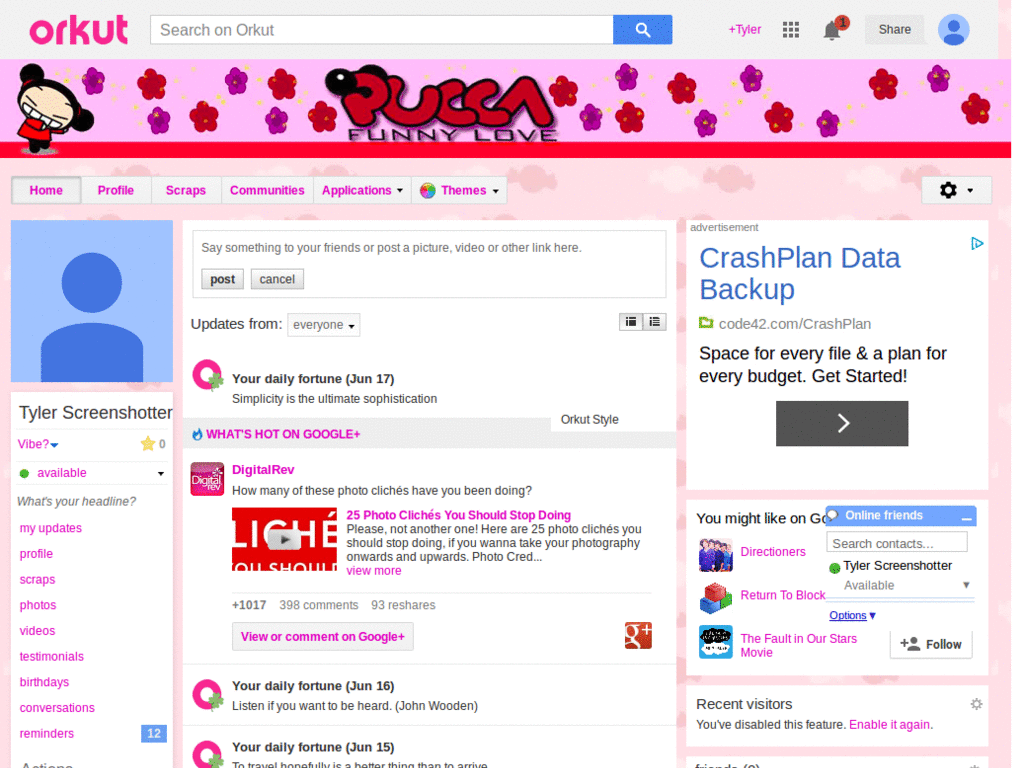Click the Orkut logo
Viewport: 1024px width, 768px height.
(x=78, y=29)
